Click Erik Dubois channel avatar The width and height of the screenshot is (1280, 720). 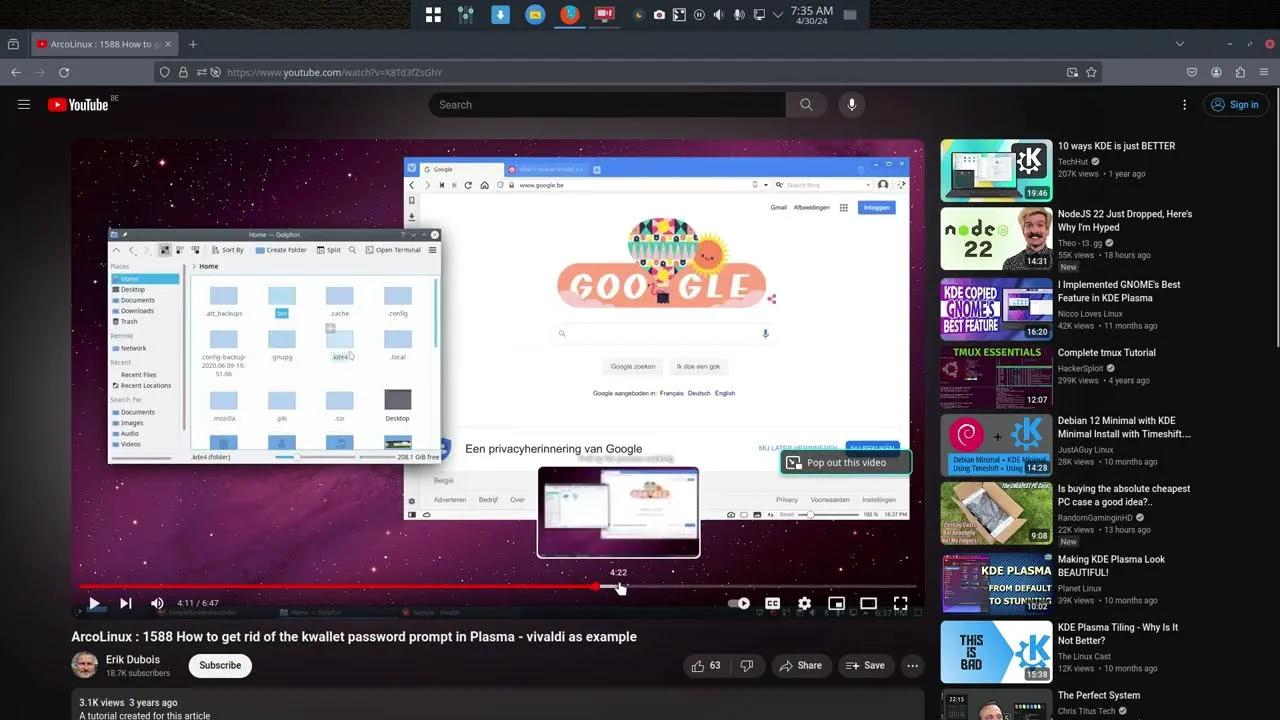coord(84,665)
